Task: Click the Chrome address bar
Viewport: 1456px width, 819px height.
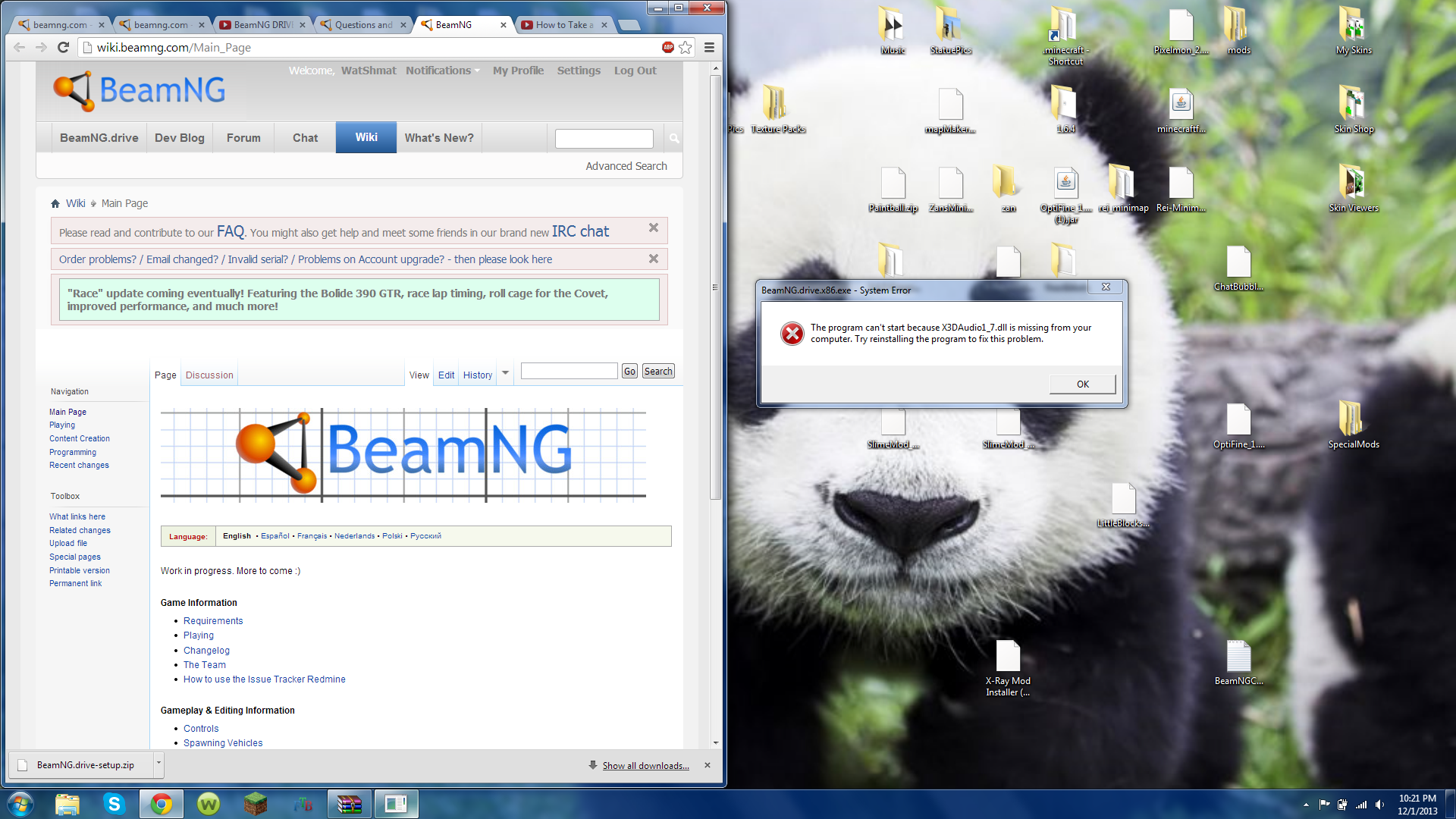Action: point(372,47)
